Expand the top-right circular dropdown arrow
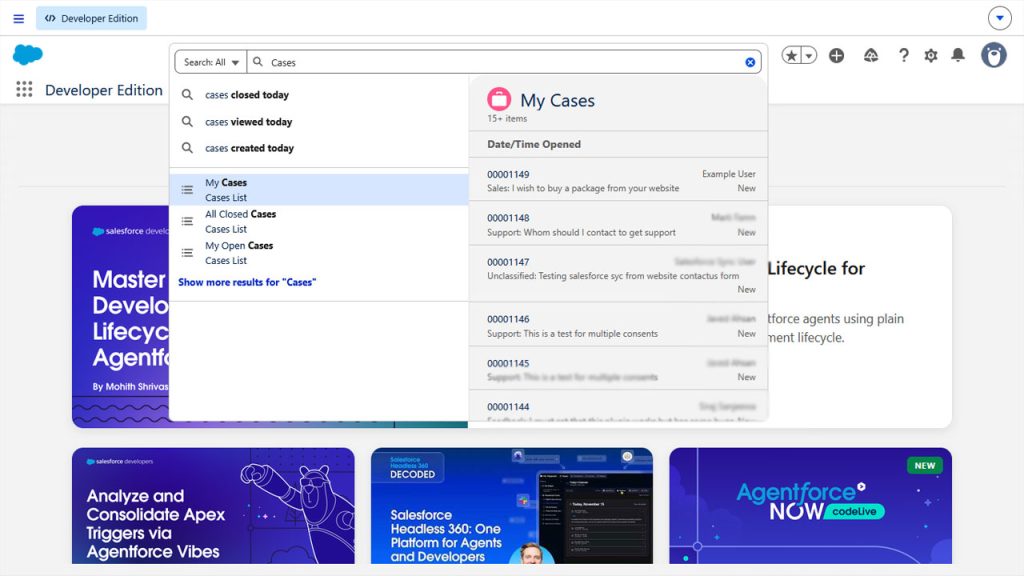Screen dimensions: 1024x576 coord(999,18)
